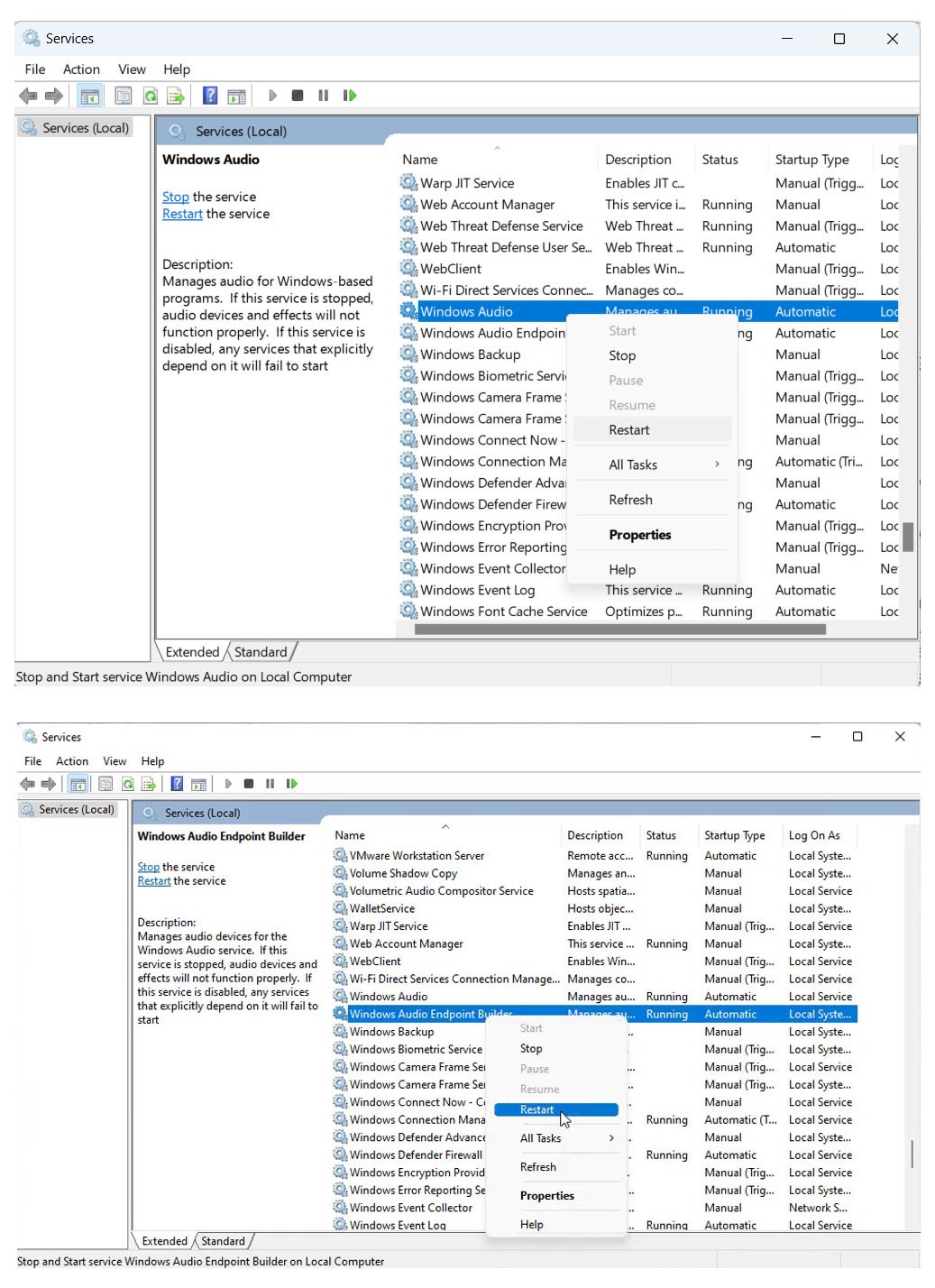This screenshot has width=935, height=1288.
Task: Click Start Service play icon in top toolbar
Action: pos(272,96)
